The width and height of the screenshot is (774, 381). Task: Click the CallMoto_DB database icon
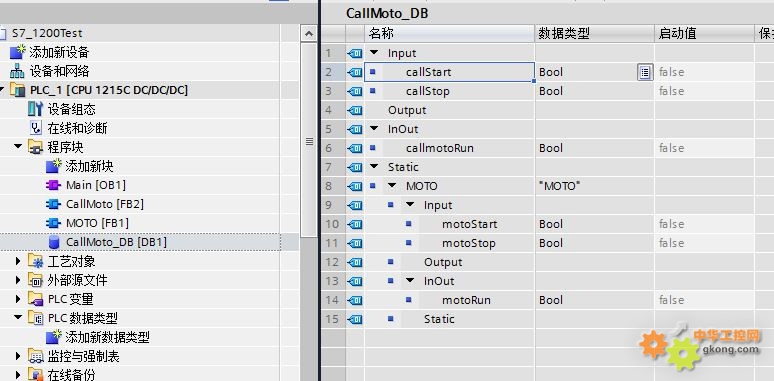click(53, 242)
